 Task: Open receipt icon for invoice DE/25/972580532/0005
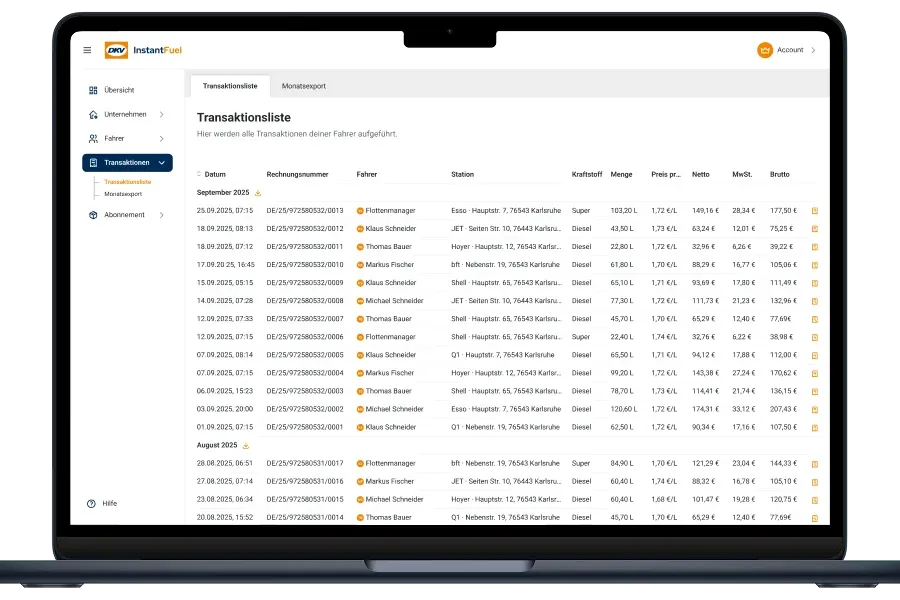point(814,355)
